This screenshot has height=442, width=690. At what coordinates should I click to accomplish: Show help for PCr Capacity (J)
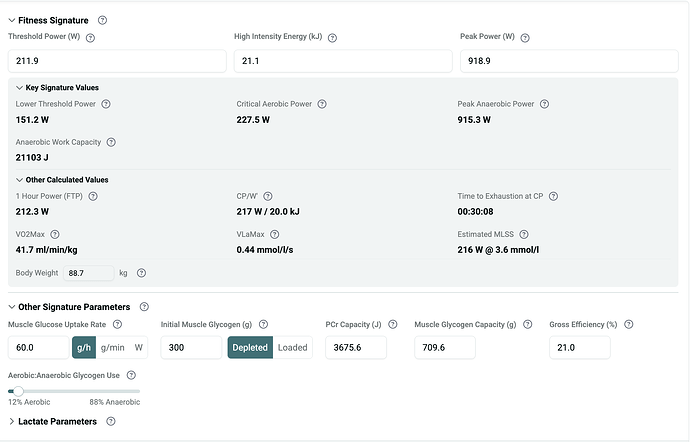click(393, 324)
